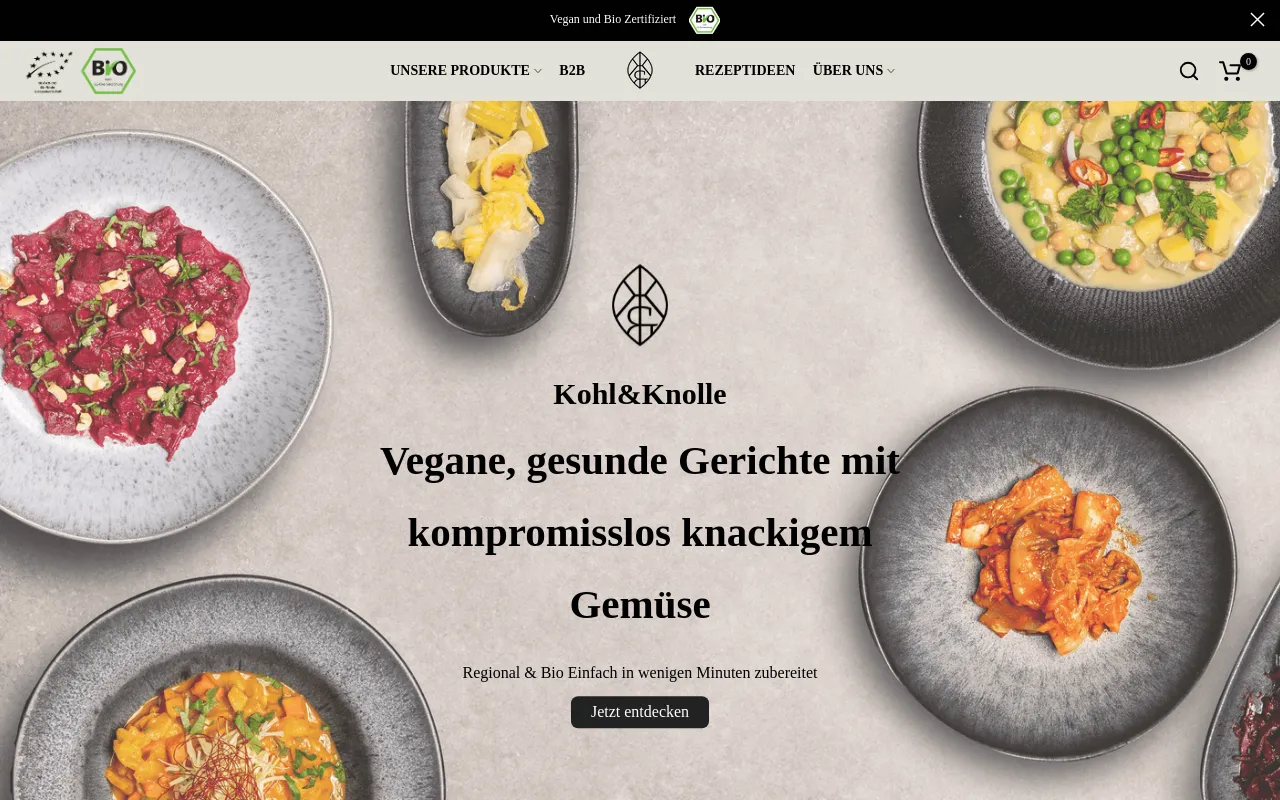Open the search magnifier icon
1280x800 pixels.
click(x=1188, y=71)
